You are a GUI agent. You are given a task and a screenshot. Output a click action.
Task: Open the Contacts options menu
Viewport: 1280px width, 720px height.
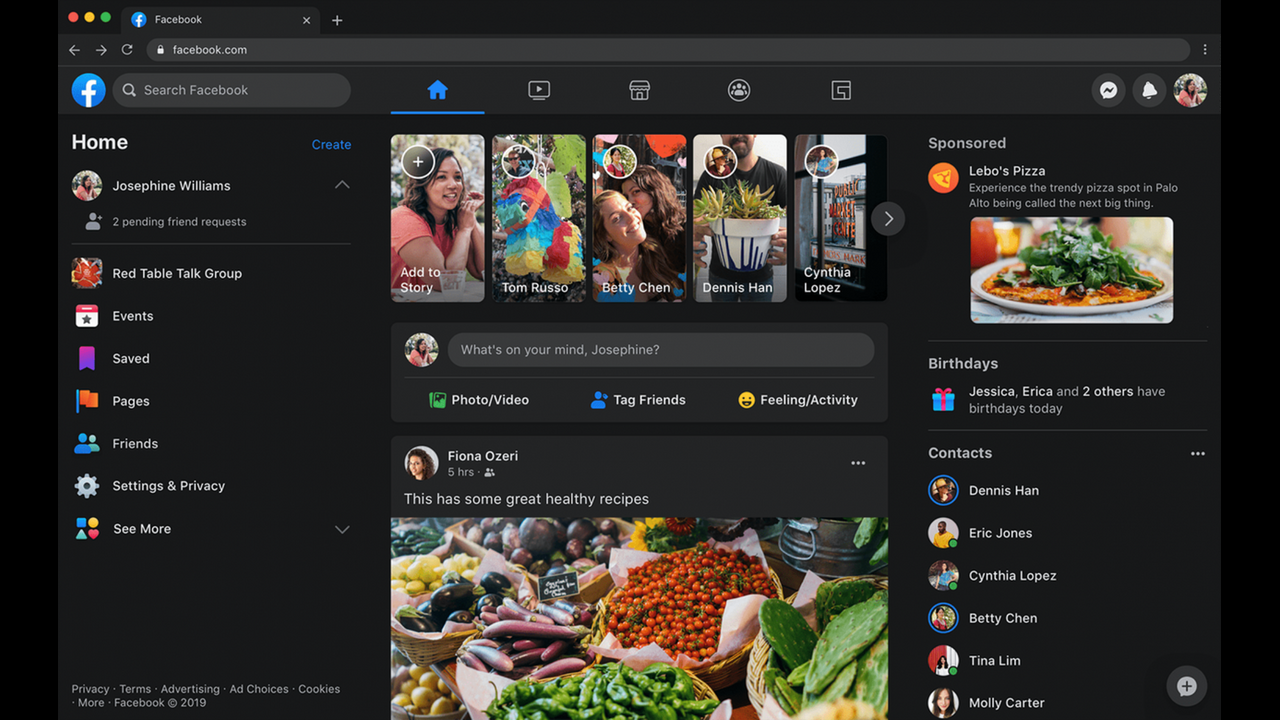pos(1197,453)
